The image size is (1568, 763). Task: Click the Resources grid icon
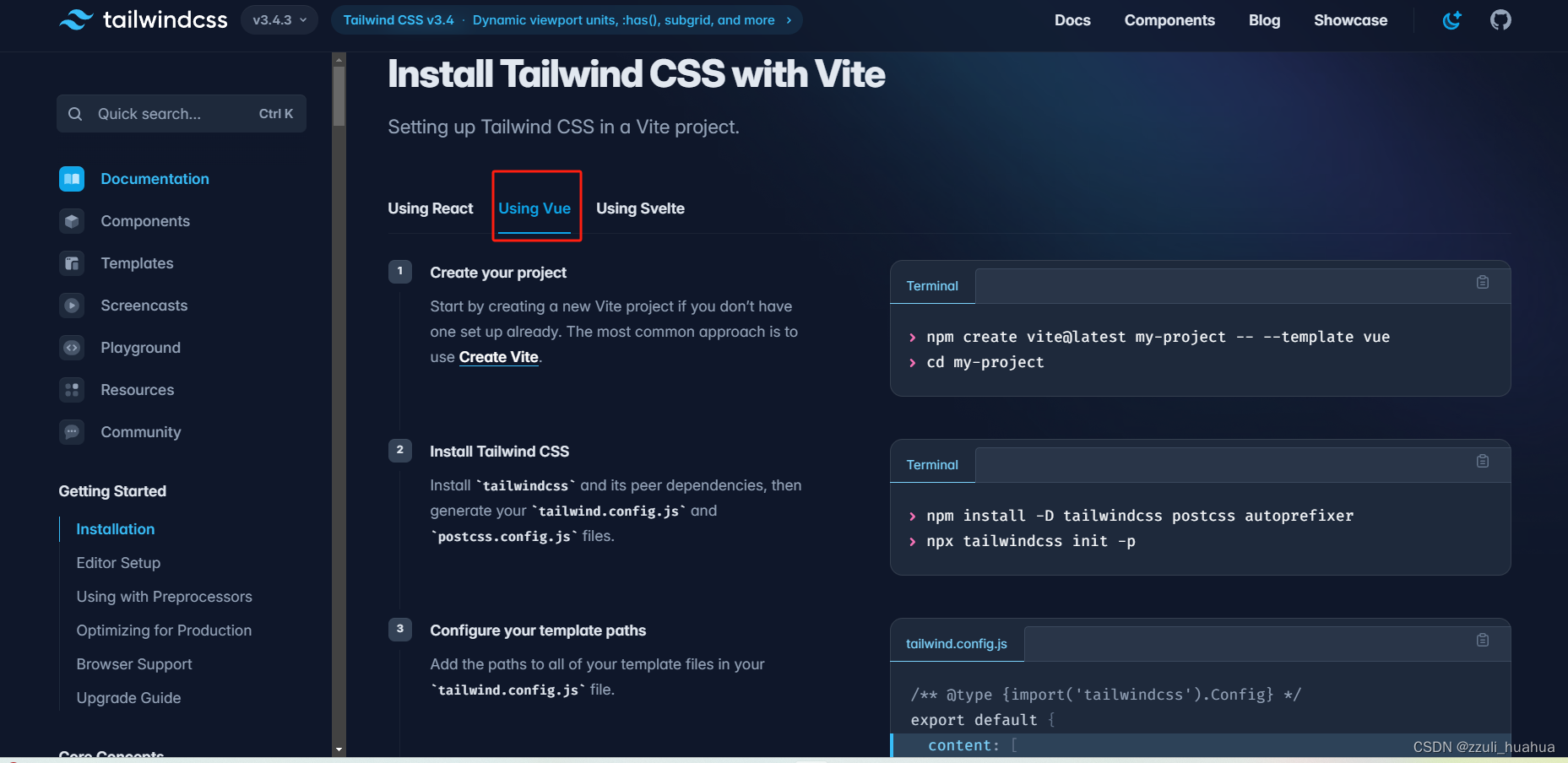click(x=72, y=390)
